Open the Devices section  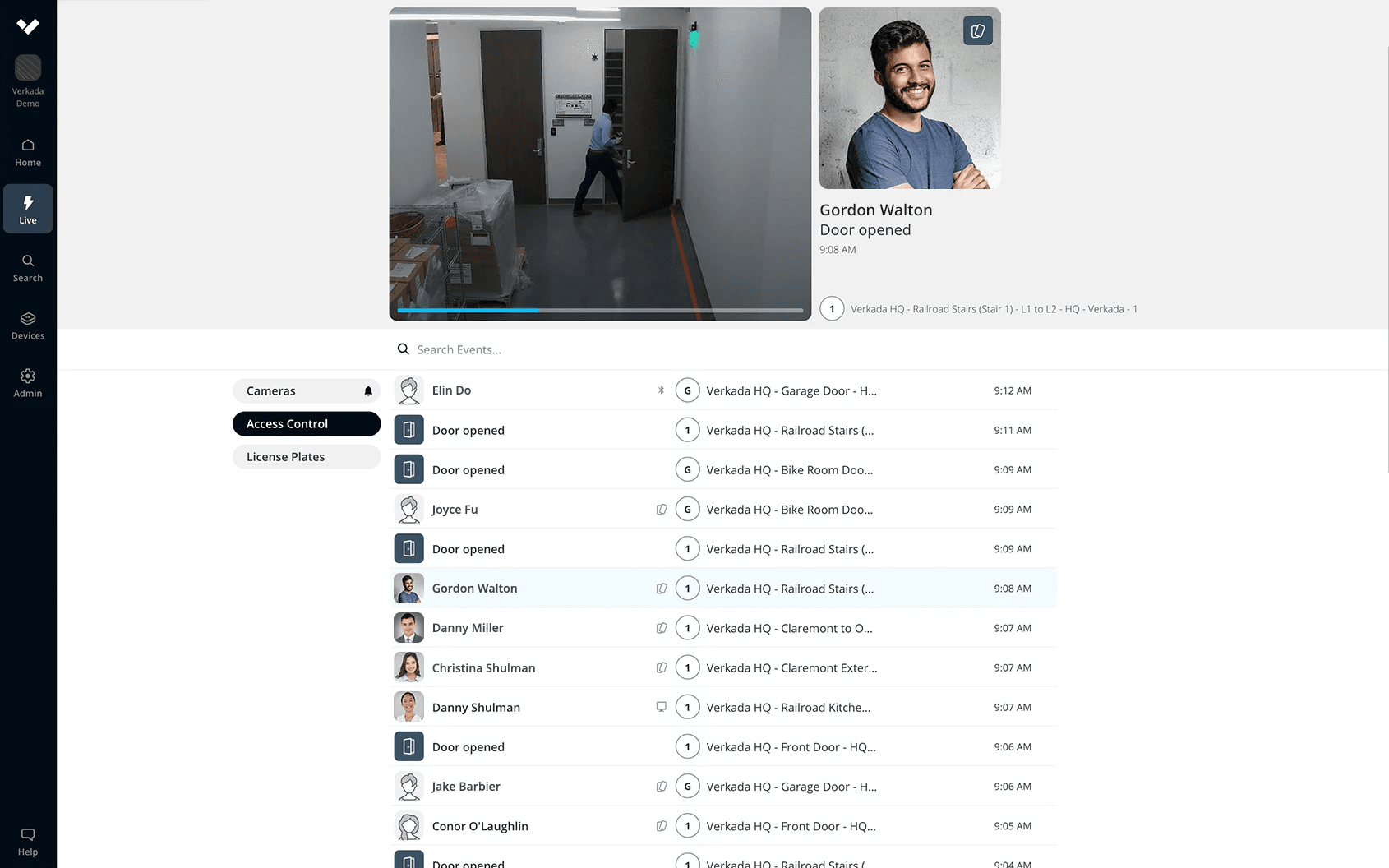(x=28, y=325)
